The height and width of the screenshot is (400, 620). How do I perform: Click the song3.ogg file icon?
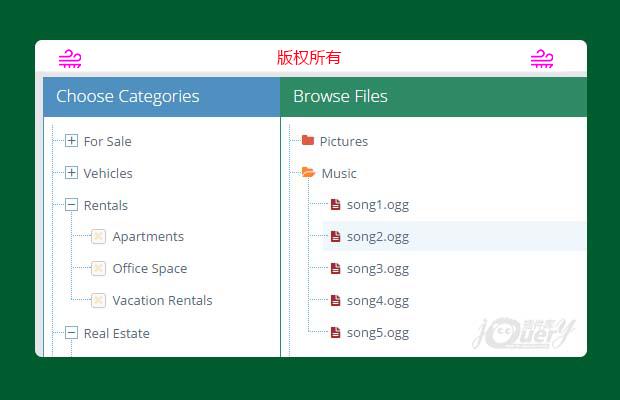click(336, 269)
